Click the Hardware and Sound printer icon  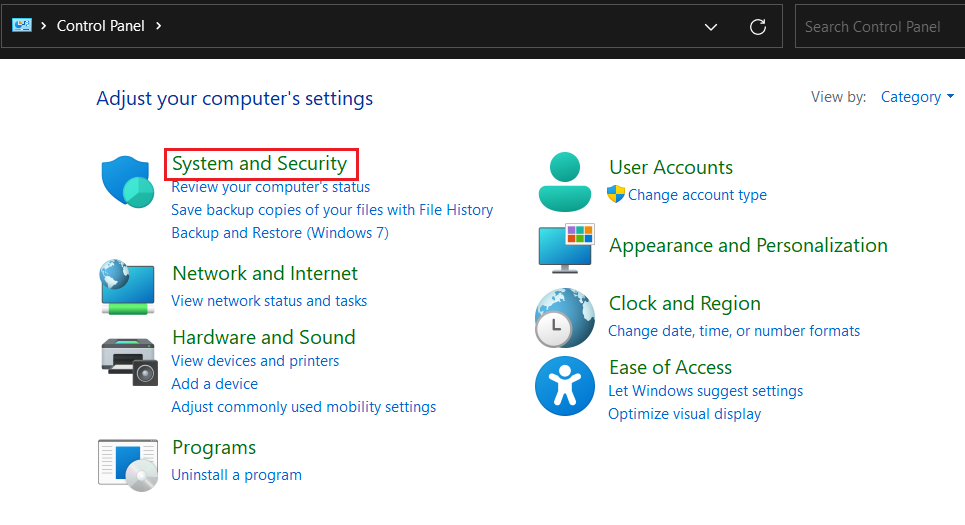point(129,360)
